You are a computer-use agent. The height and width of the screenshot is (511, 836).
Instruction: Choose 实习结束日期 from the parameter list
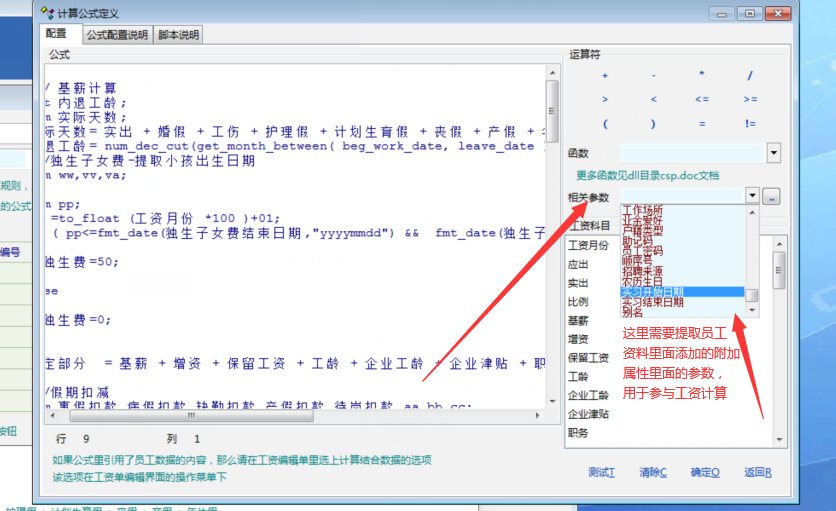click(x=652, y=302)
